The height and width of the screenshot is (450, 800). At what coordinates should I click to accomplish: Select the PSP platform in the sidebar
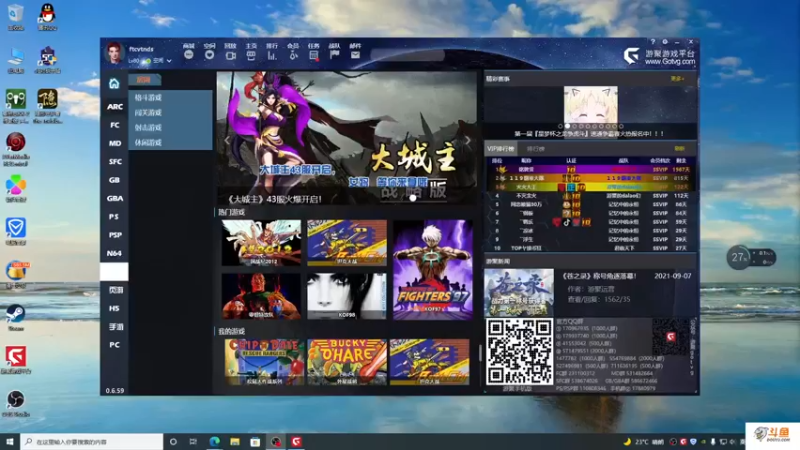114,235
